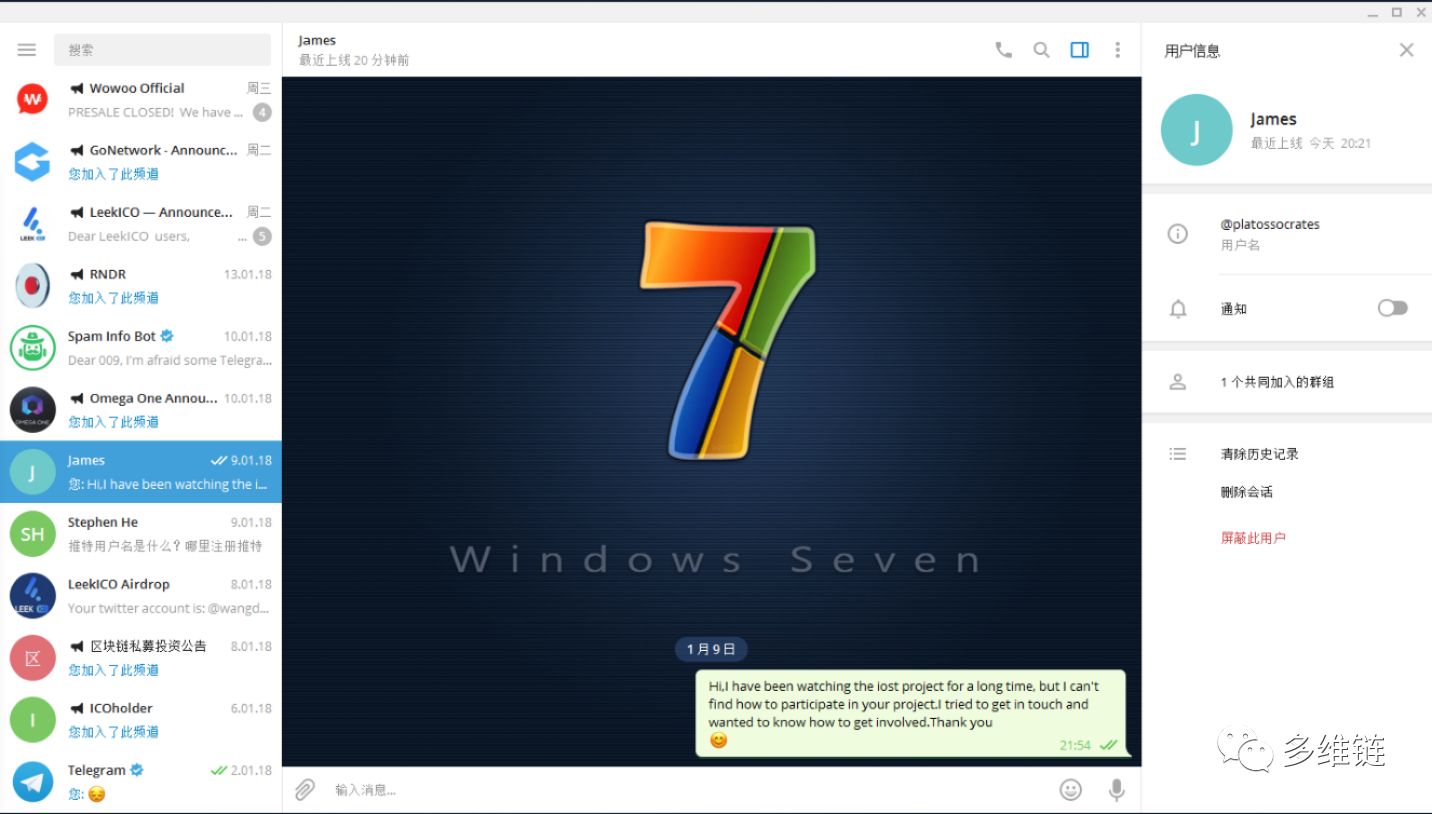Image resolution: width=1432 pixels, height=814 pixels.
Task: Open the Telegram official chat
Action: 141,782
